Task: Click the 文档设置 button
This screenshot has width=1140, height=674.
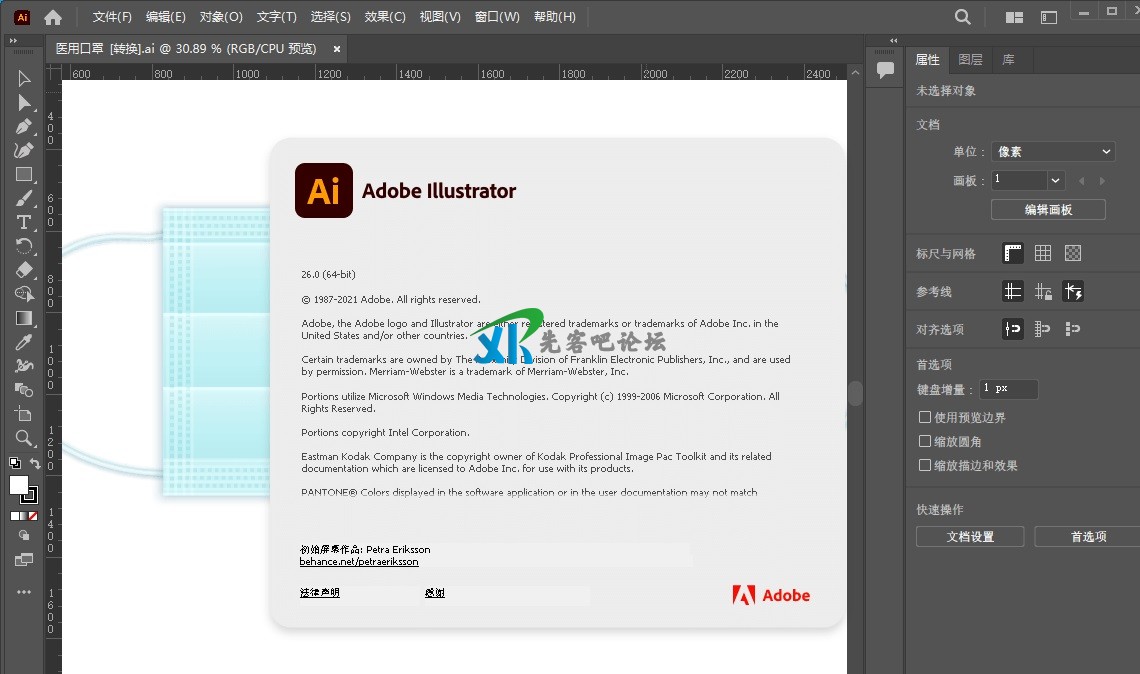Action: click(970, 537)
